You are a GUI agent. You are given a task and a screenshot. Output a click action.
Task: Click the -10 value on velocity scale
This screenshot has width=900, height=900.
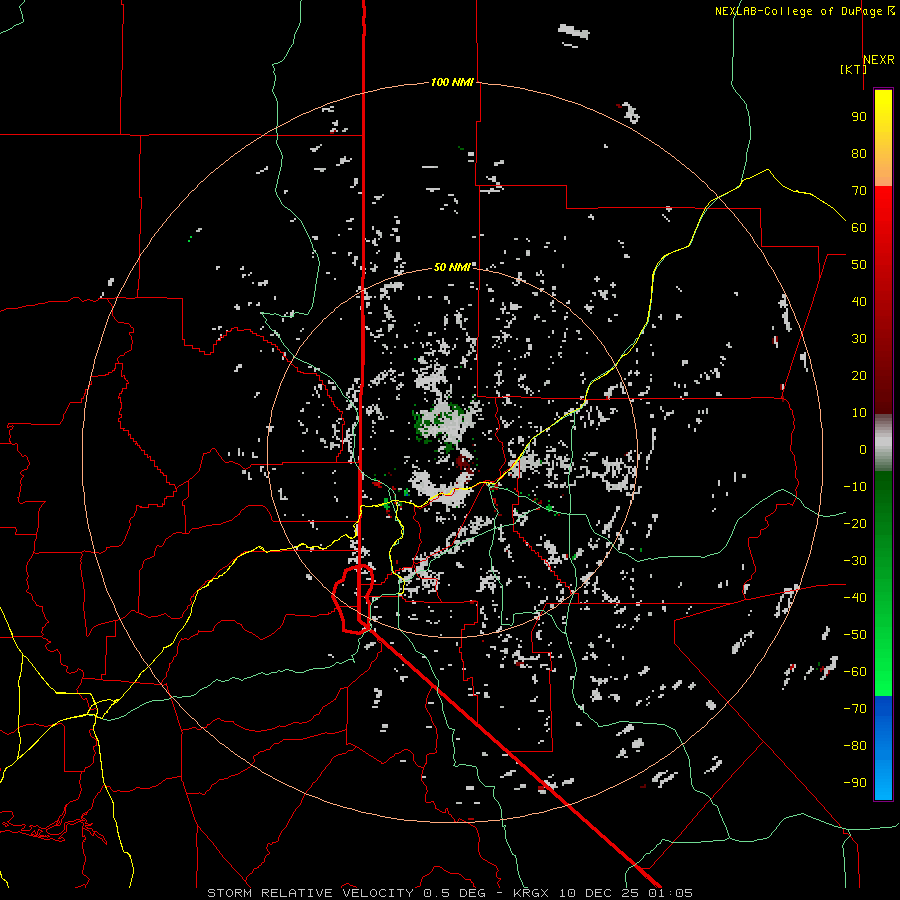(855, 487)
